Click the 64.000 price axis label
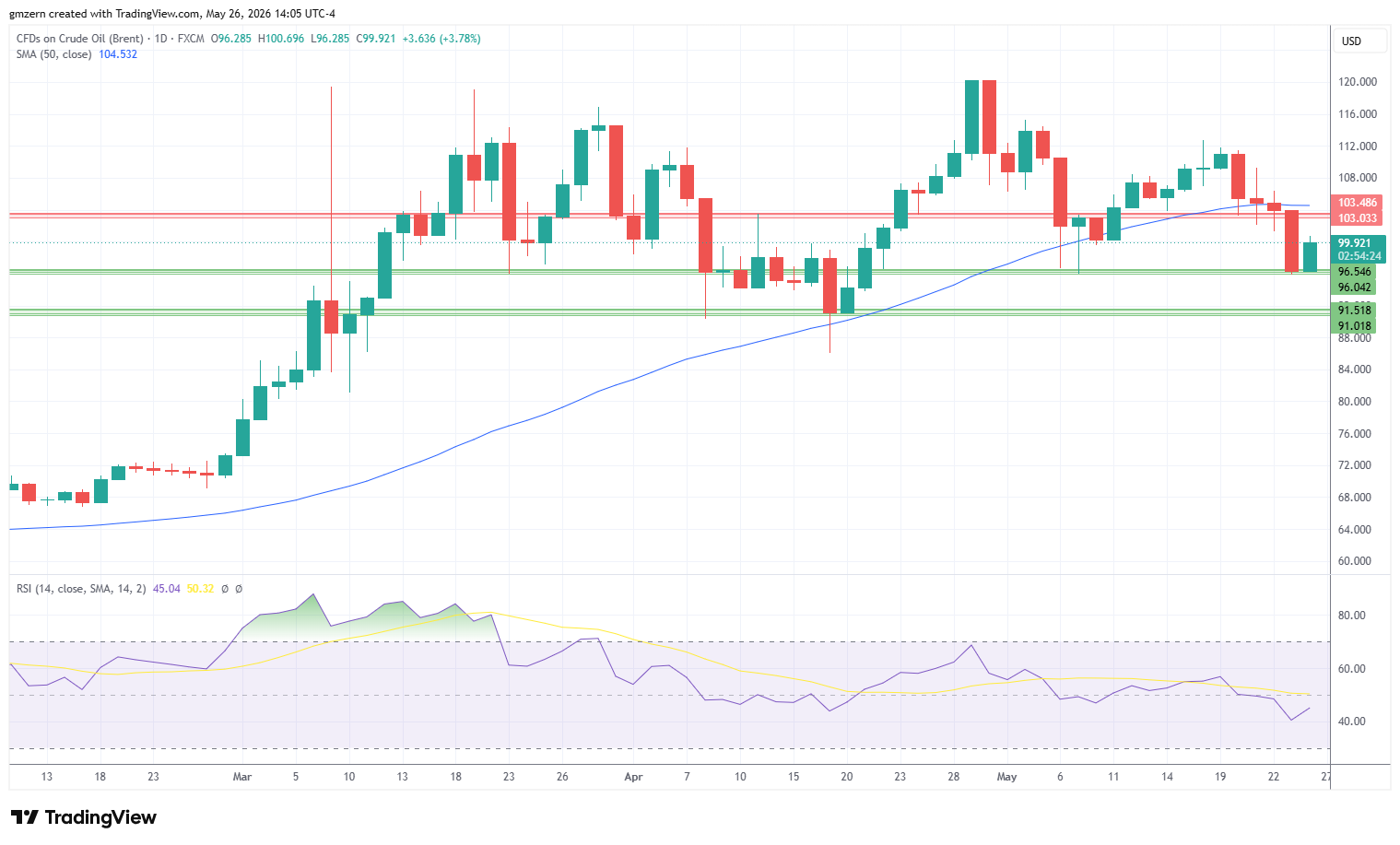This screenshot has height=845, width=1400. [1355, 530]
